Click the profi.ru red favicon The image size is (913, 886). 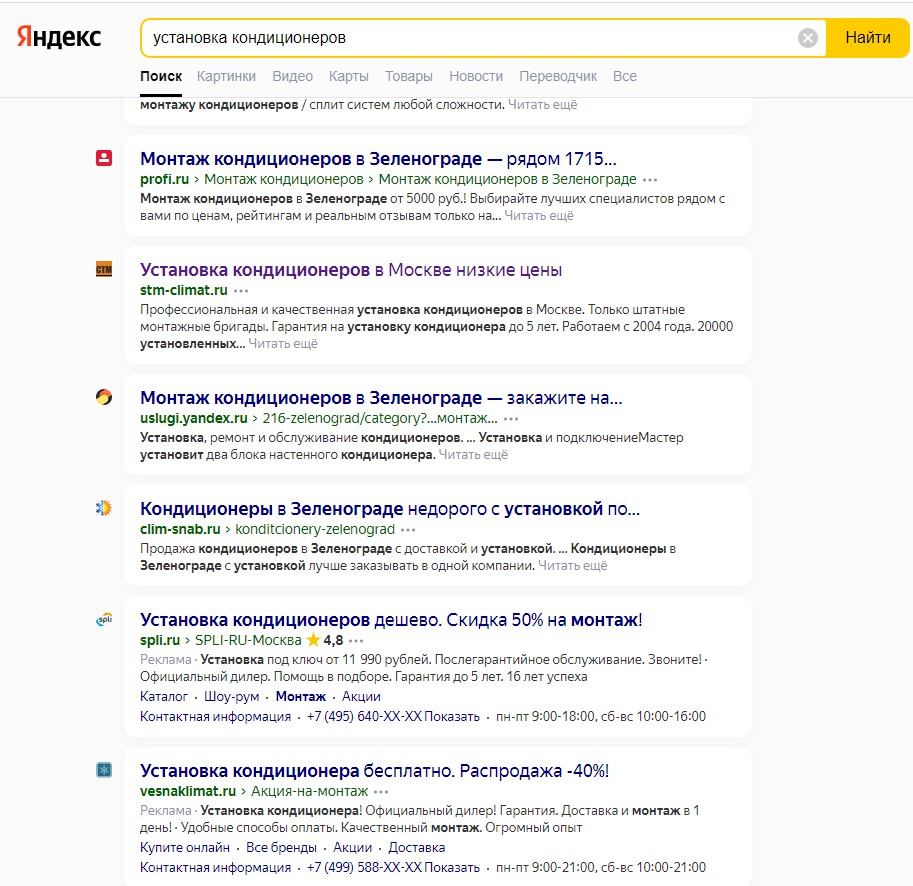click(104, 158)
